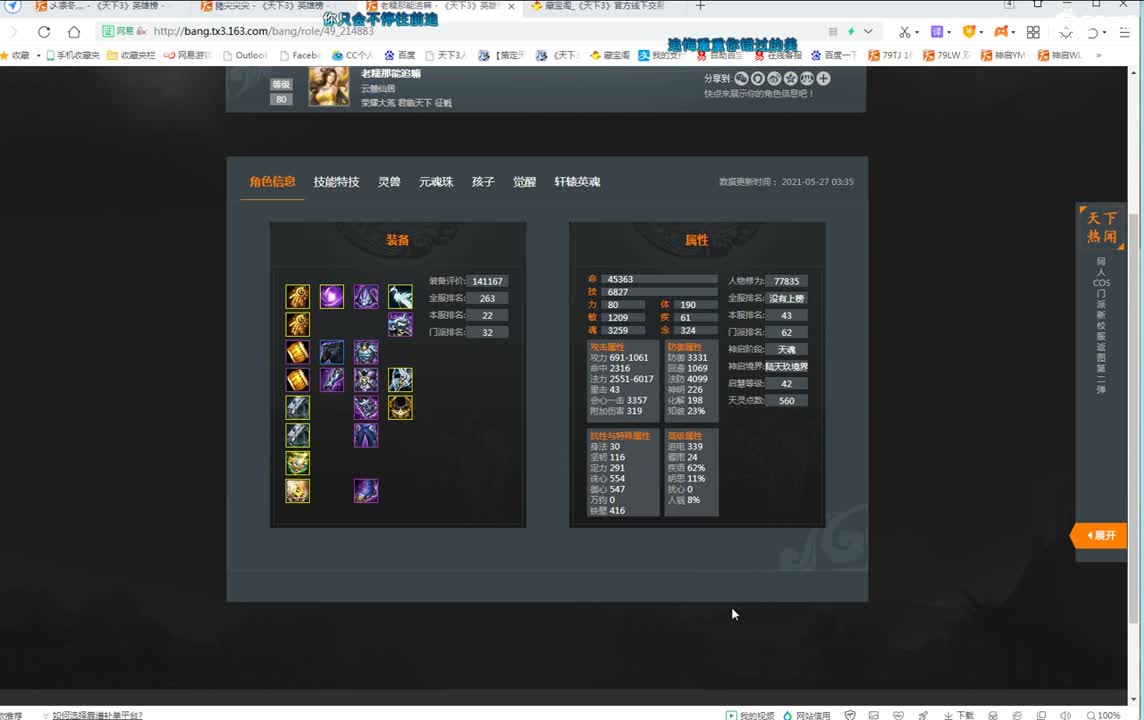Click the picture icon in status bar

[873, 715]
